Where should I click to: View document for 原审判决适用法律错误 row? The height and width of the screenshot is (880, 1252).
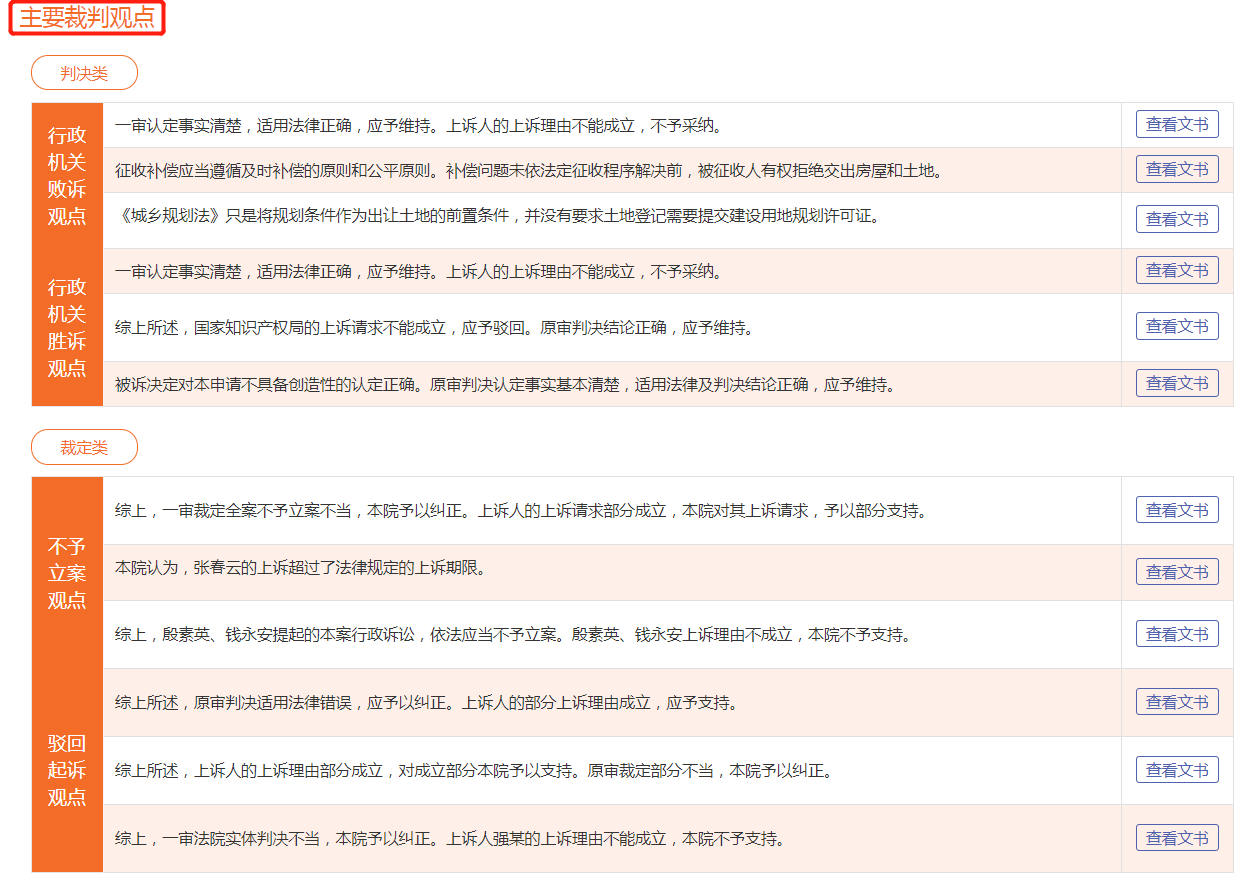coord(1177,702)
